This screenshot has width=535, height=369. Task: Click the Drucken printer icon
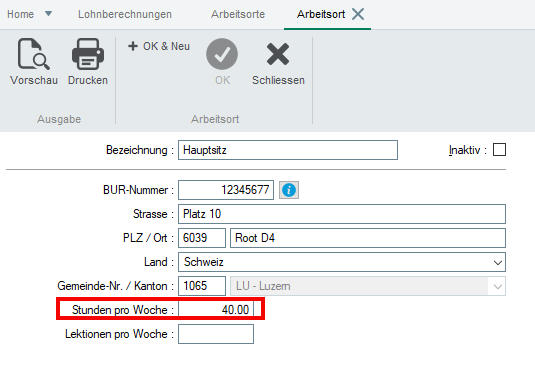pos(88,54)
